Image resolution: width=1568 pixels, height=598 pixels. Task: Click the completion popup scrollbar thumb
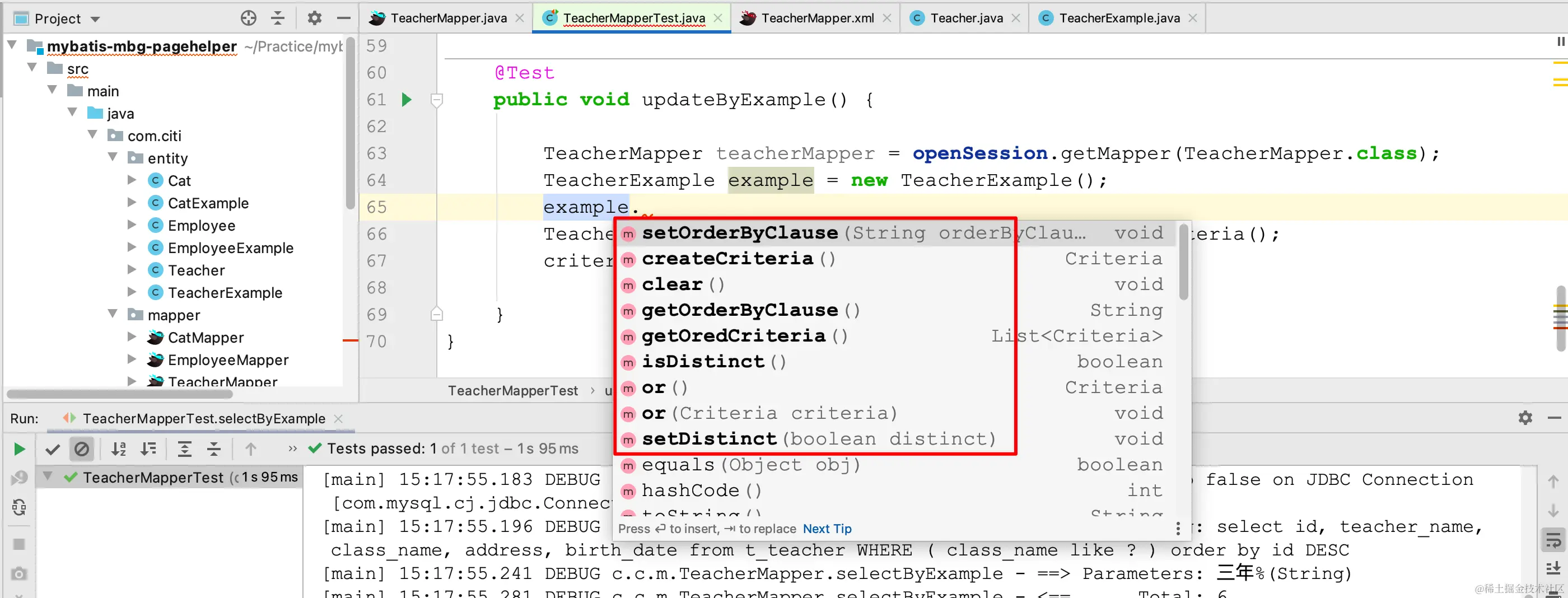1183,261
